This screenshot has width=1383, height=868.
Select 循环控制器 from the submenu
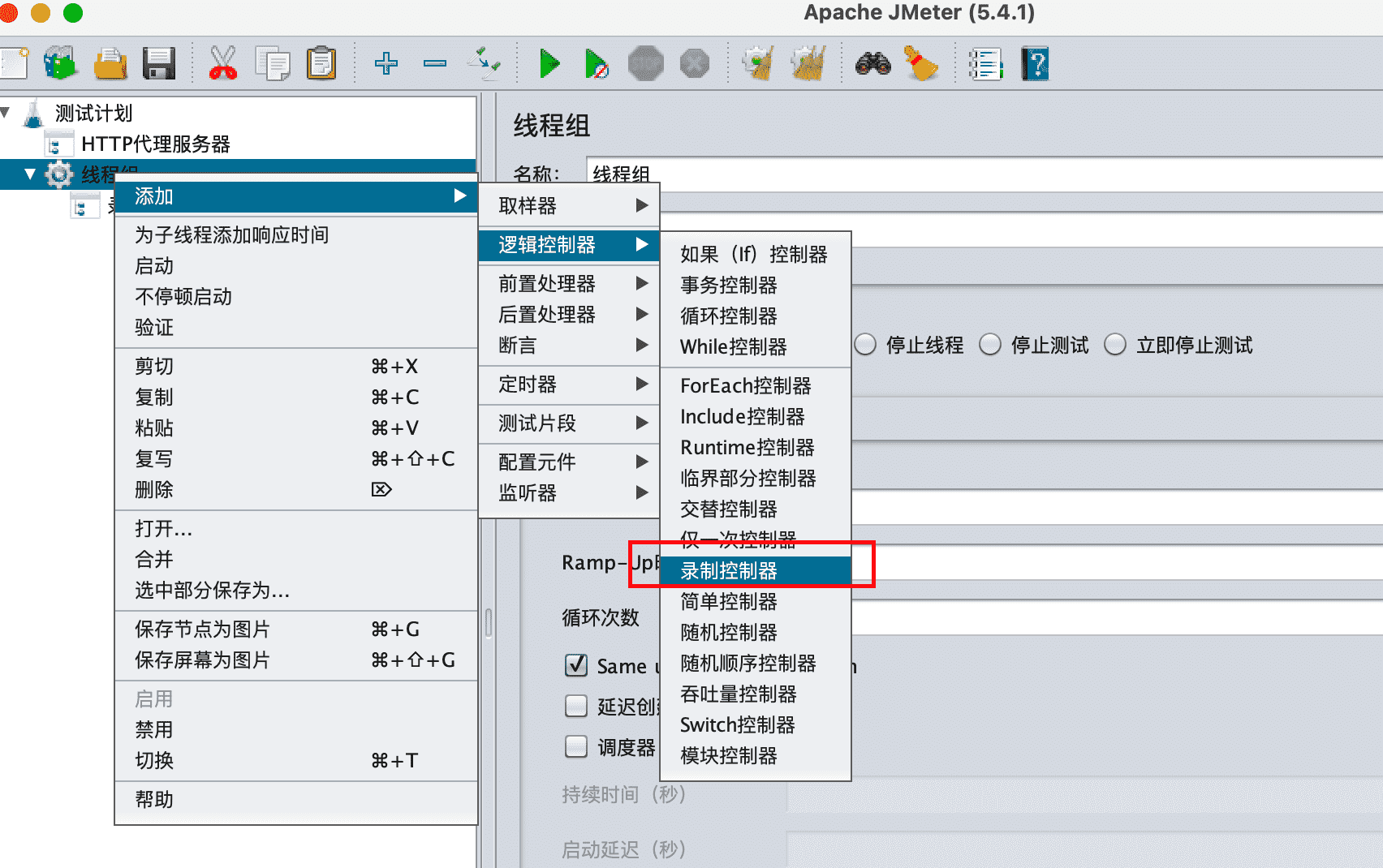pos(756,316)
